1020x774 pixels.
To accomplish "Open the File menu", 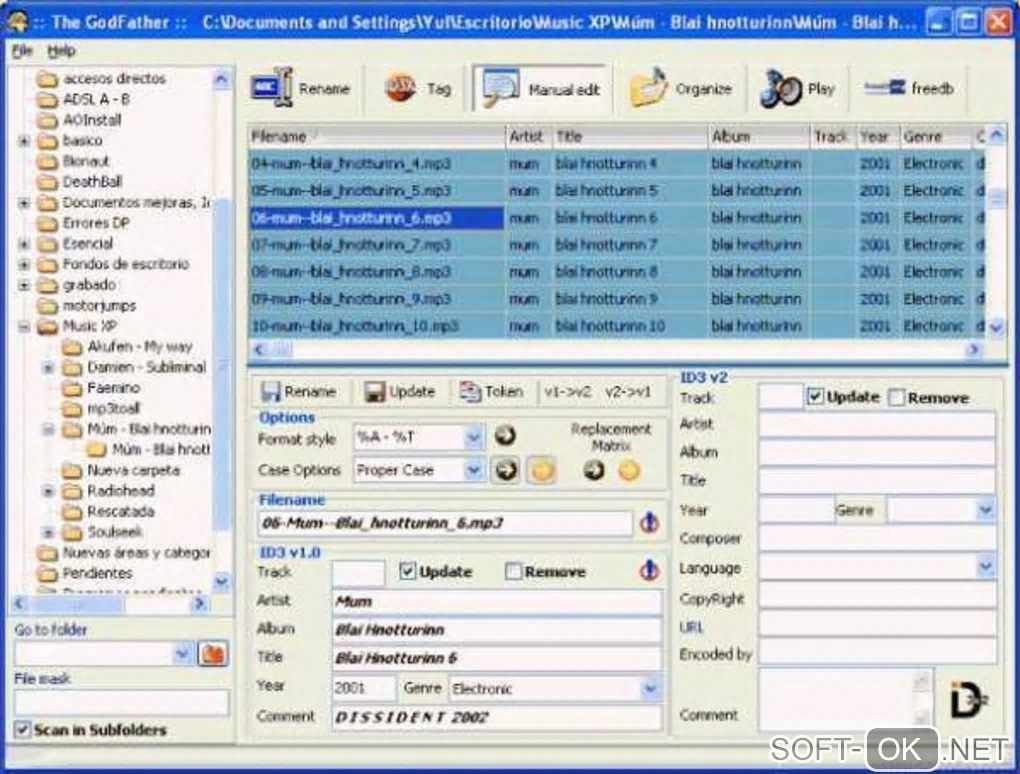I will pos(21,50).
